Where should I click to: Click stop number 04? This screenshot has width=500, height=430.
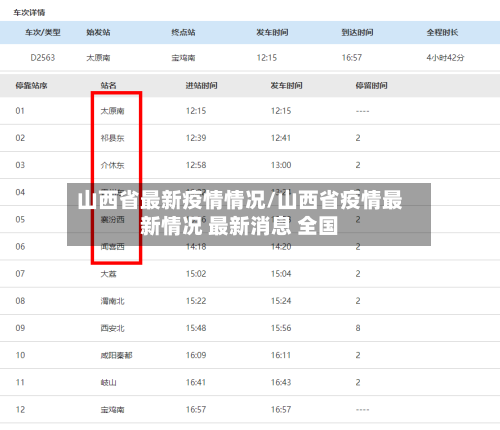(20, 192)
